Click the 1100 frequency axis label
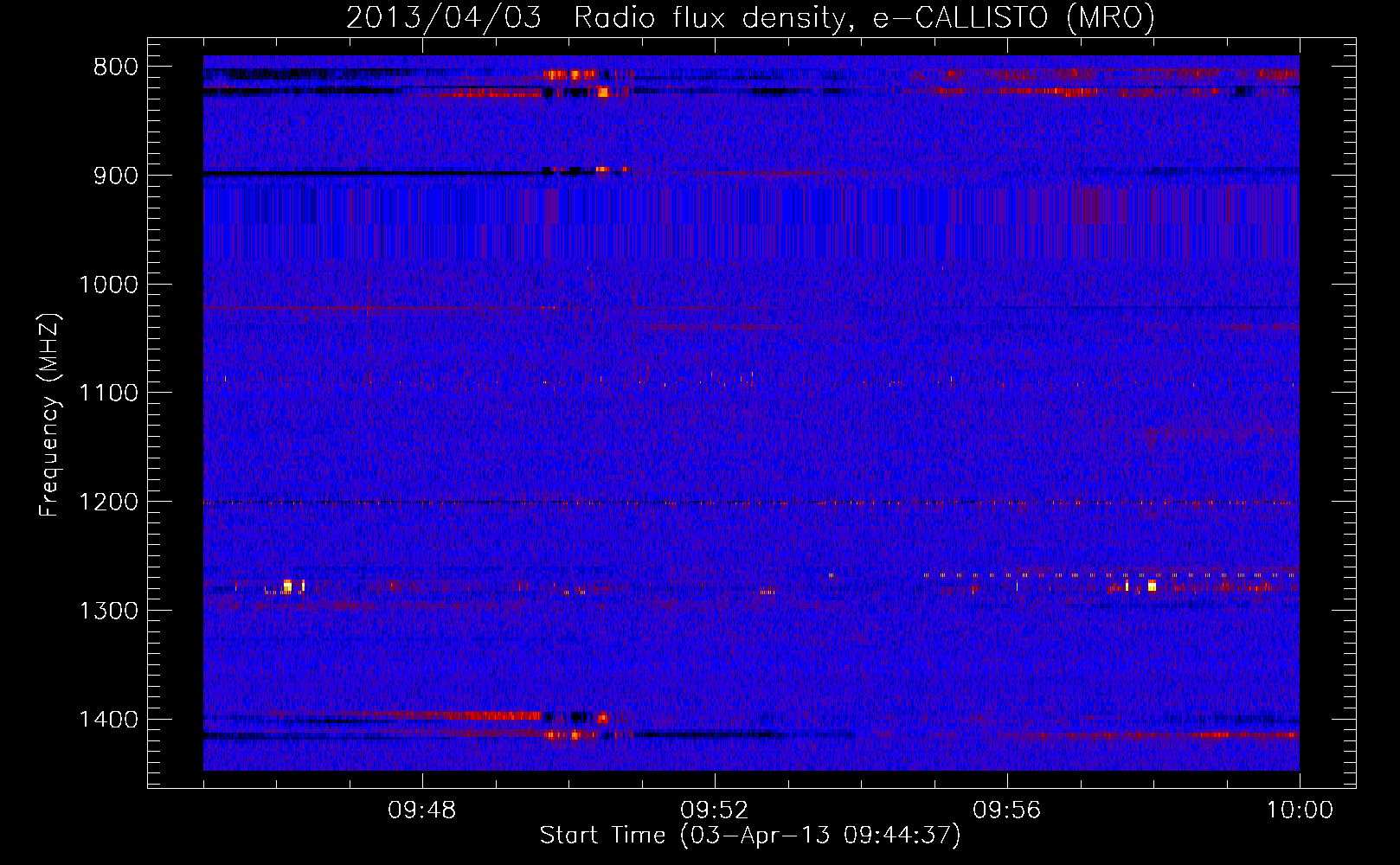 108,393
